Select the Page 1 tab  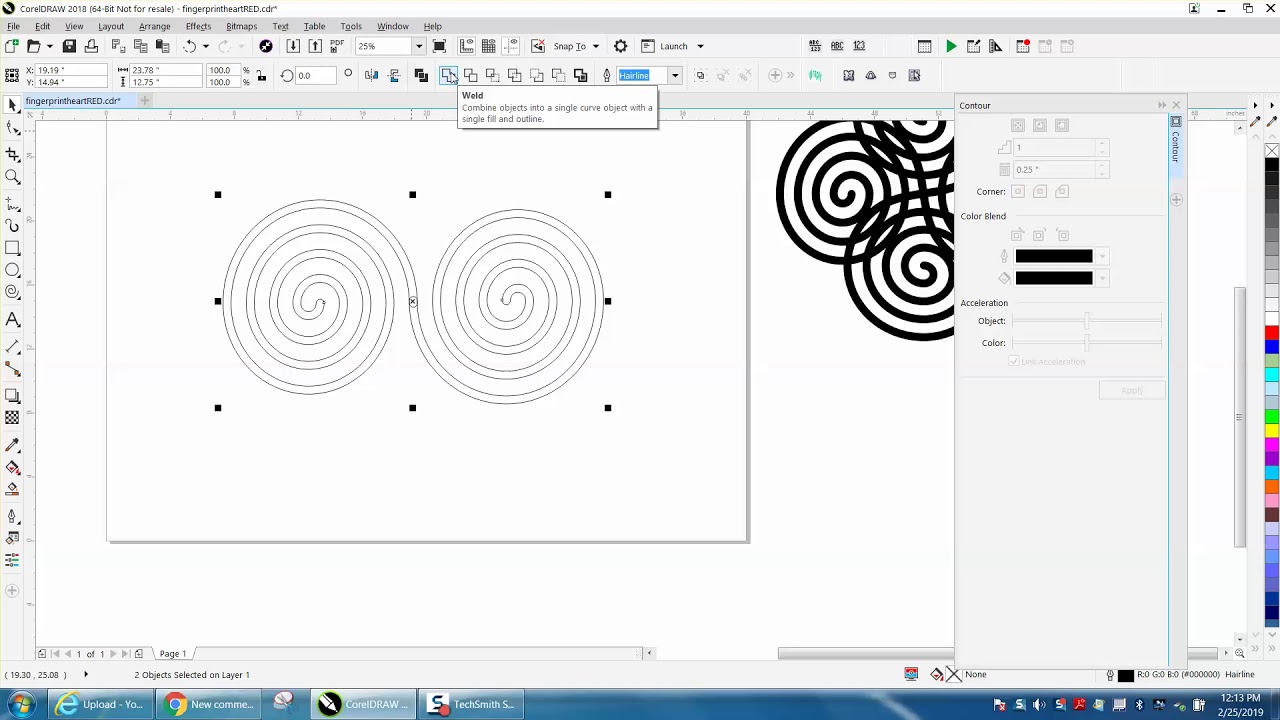tap(173, 654)
